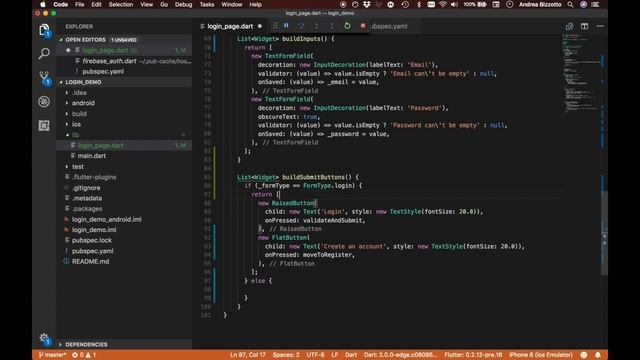The height and width of the screenshot is (360, 640).
Task: Open the File menu
Action: 80,4
